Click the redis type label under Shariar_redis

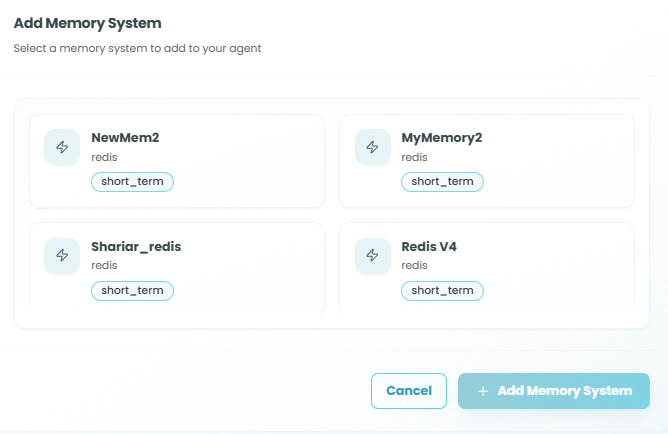pyautogui.click(x=104, y=266)
